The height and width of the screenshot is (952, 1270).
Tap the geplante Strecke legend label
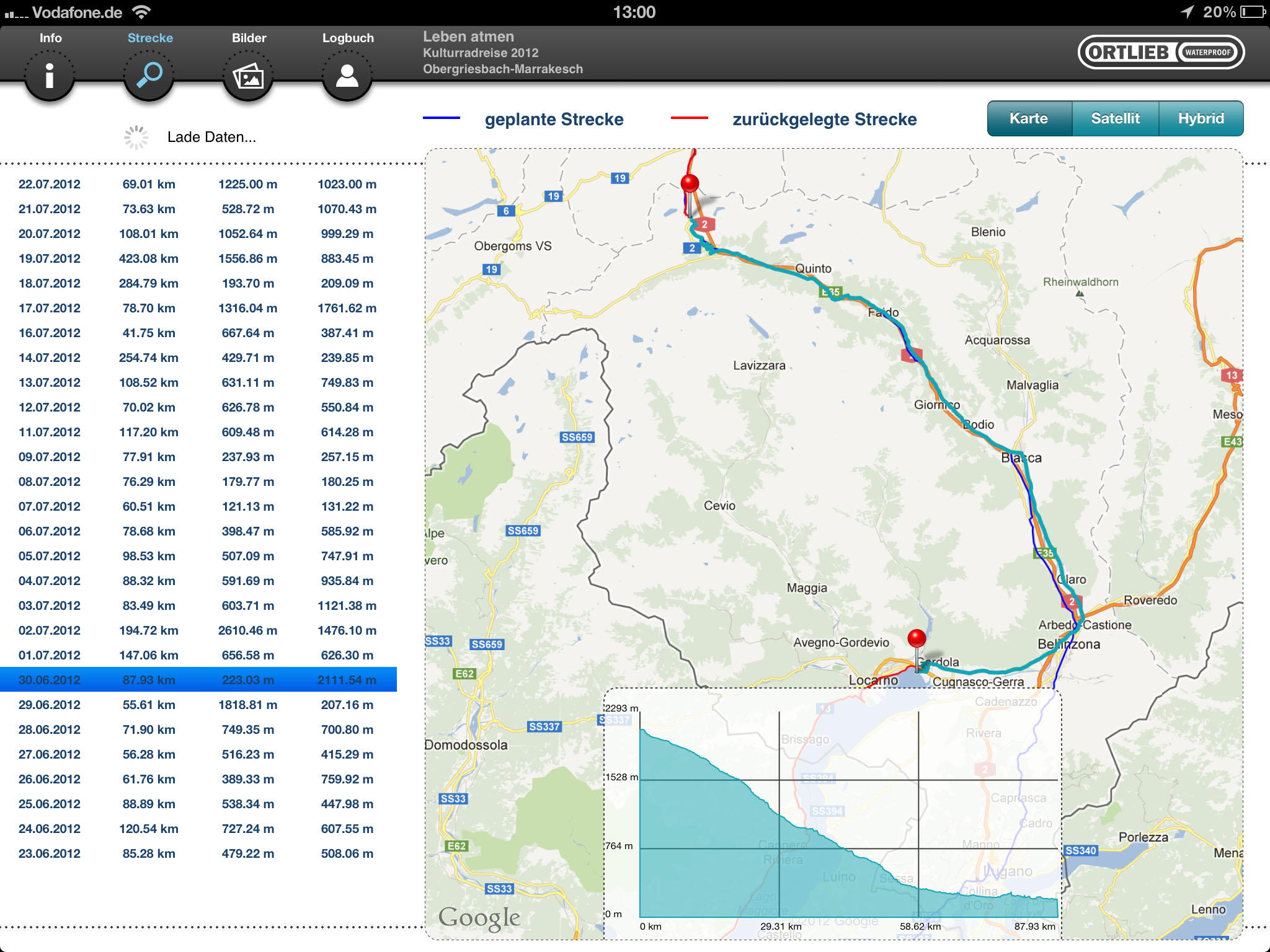coord(554,119)
